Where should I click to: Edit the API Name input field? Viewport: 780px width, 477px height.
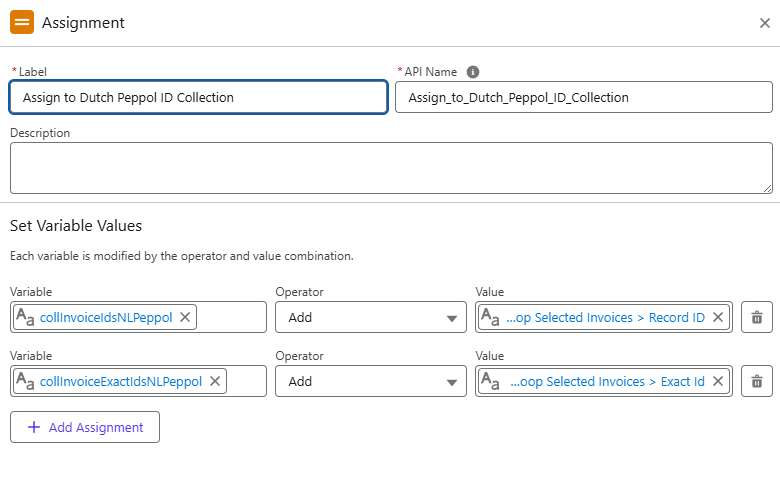(584, 97)
